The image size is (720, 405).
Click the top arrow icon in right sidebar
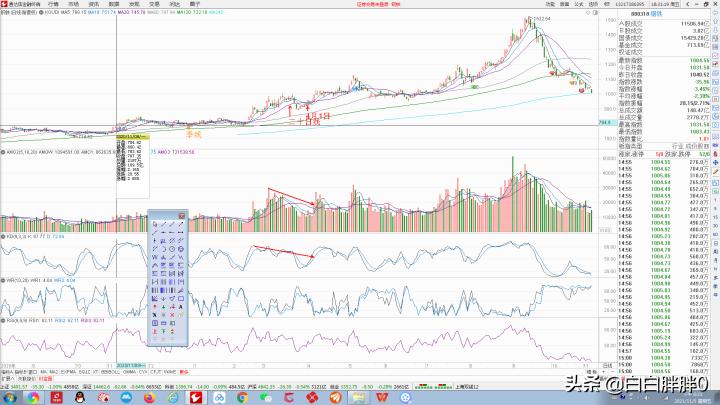point(715,13)
